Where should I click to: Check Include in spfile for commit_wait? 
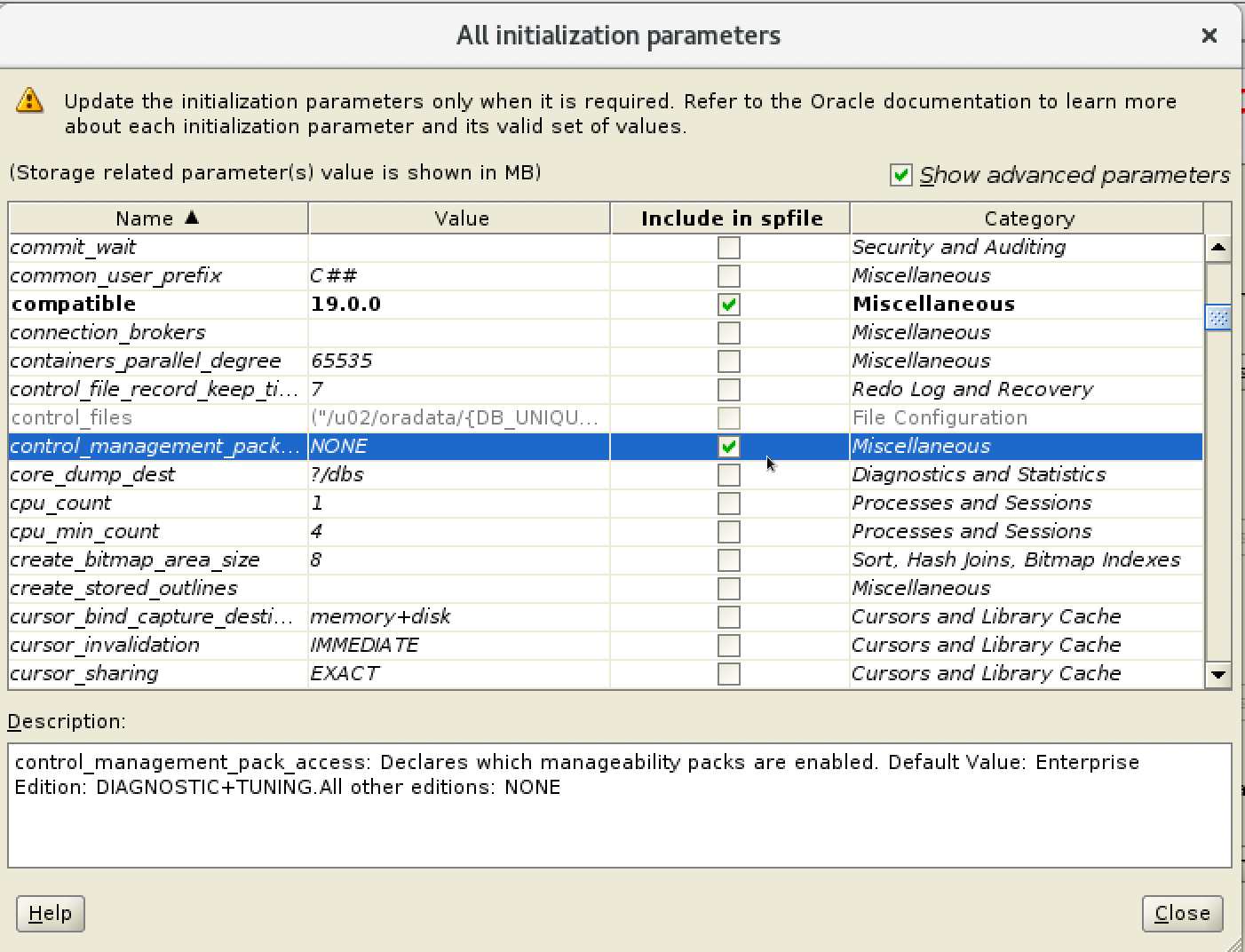pos(729,248)
